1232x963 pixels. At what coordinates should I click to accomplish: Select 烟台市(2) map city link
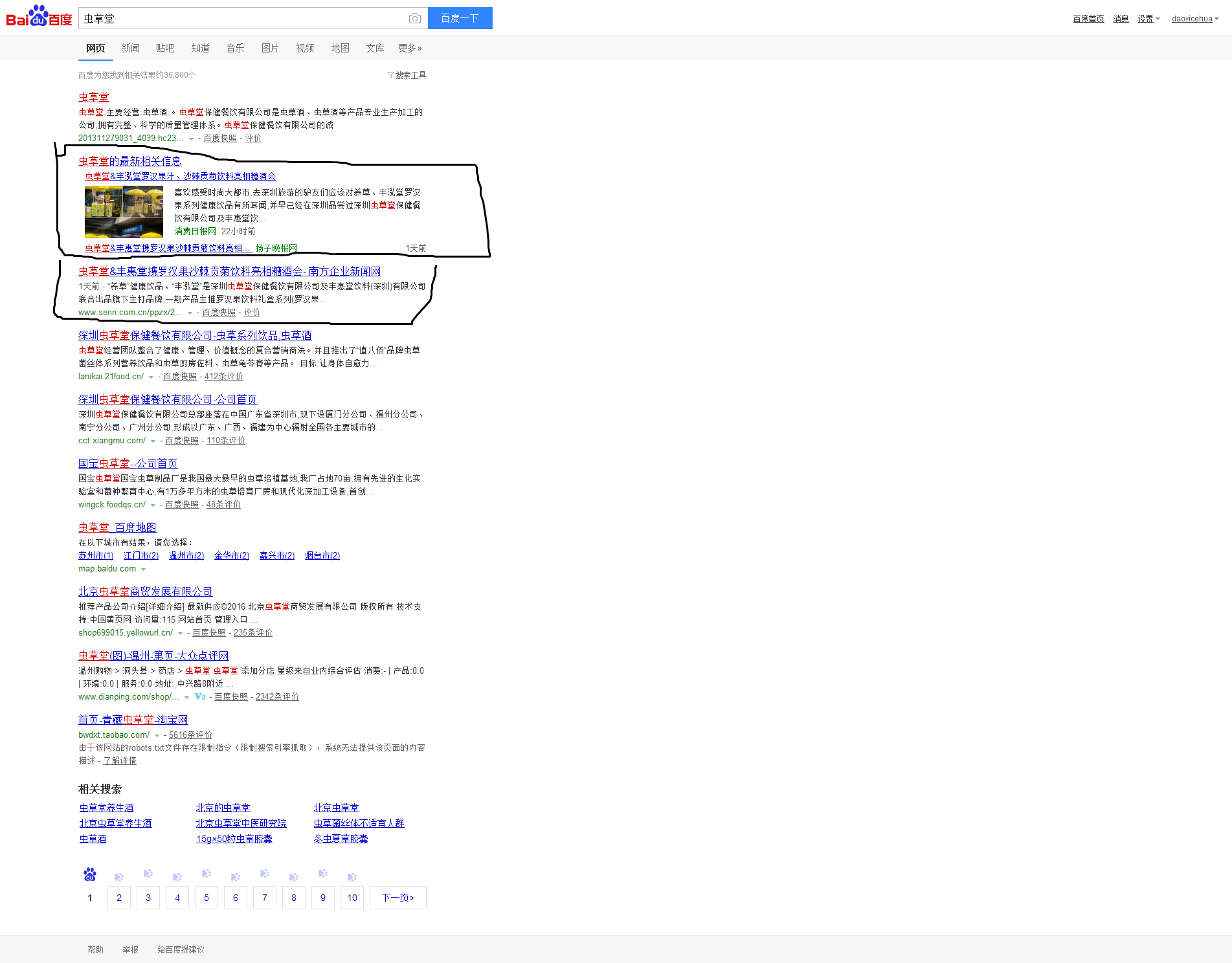(x=322, y=555)
